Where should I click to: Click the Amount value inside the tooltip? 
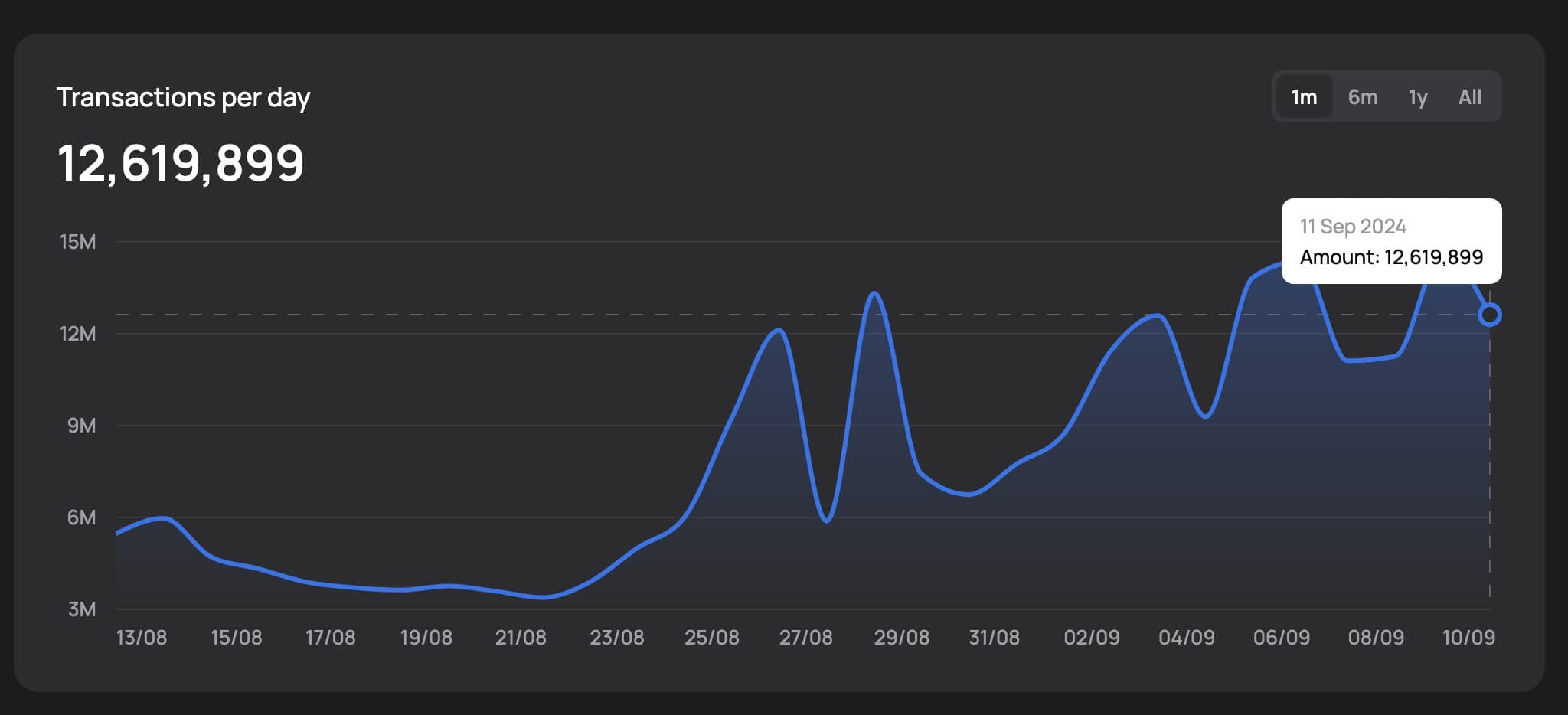point(1390,258)
